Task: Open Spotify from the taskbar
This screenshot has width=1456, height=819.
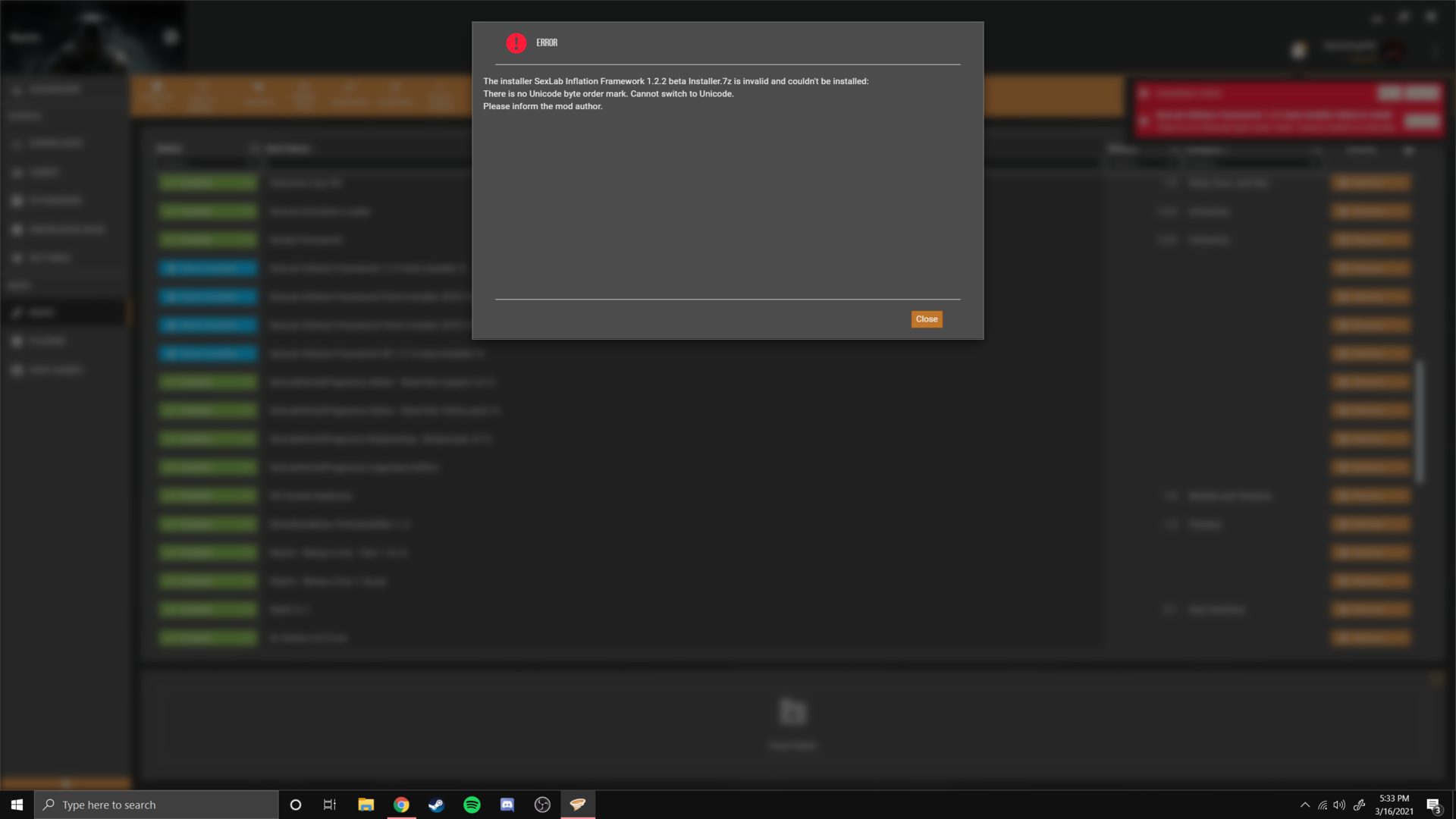Action: pos(472,805)
